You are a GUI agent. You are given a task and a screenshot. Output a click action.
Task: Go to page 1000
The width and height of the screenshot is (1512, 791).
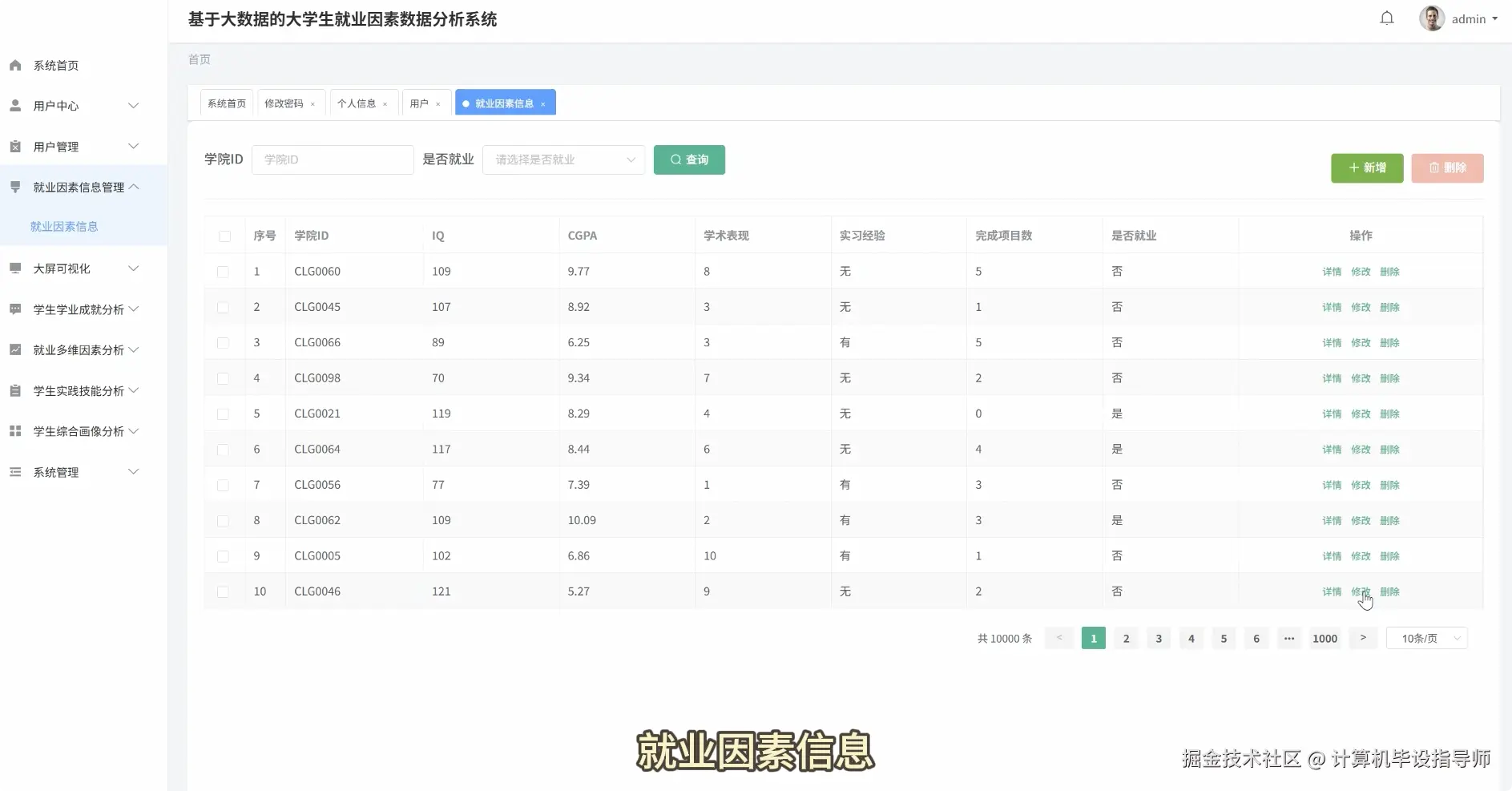(x=1325, y=638)
